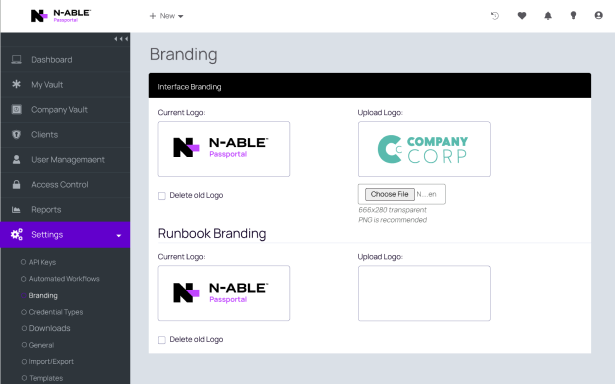Click the Runbook Branding heading
The width and height of the screenshot is (615, 384).
coord(212,233)
